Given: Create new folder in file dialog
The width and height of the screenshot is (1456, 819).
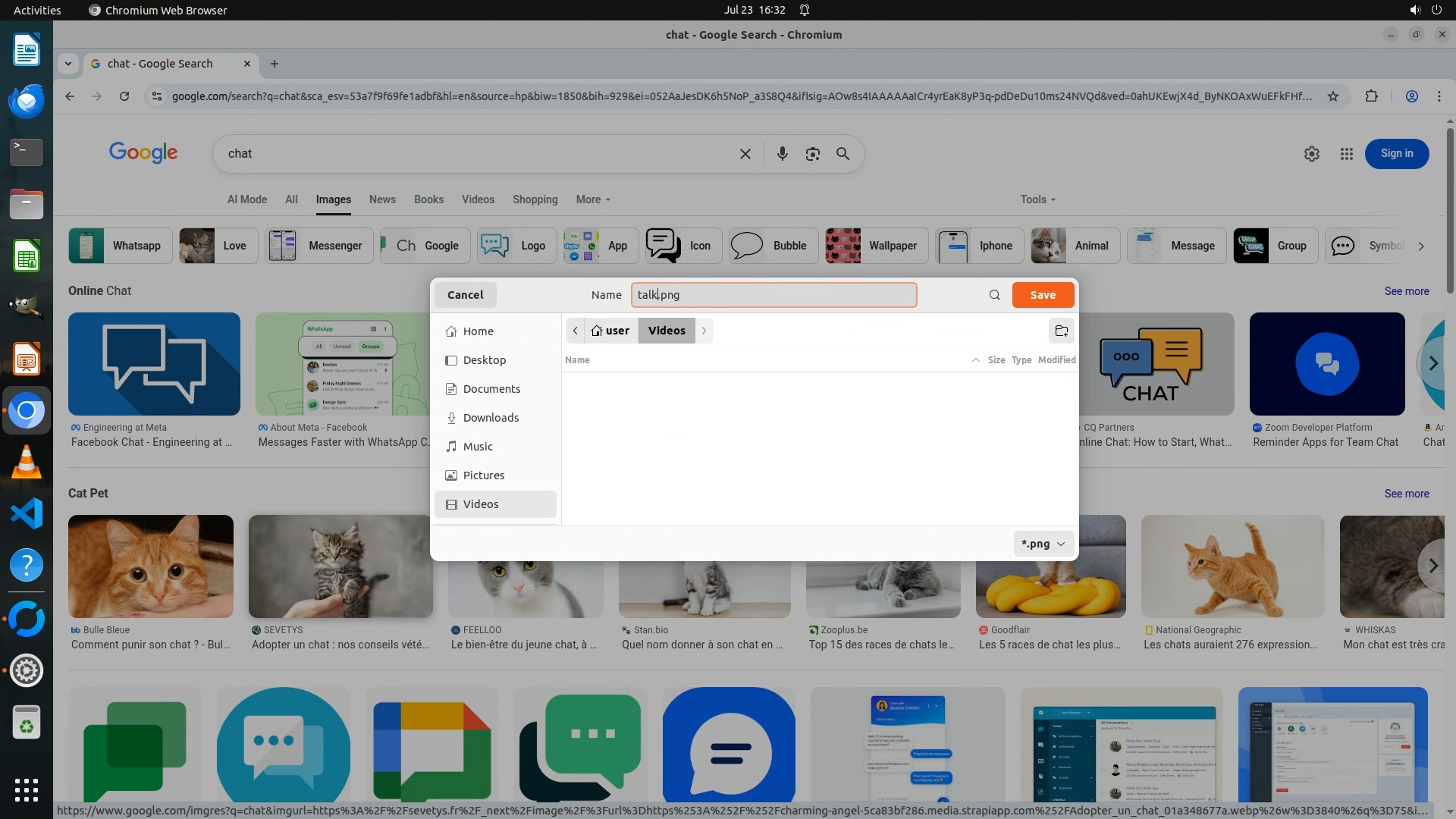Looking at the screenshot, I should pyautogui.click(x=1061, y=331).
